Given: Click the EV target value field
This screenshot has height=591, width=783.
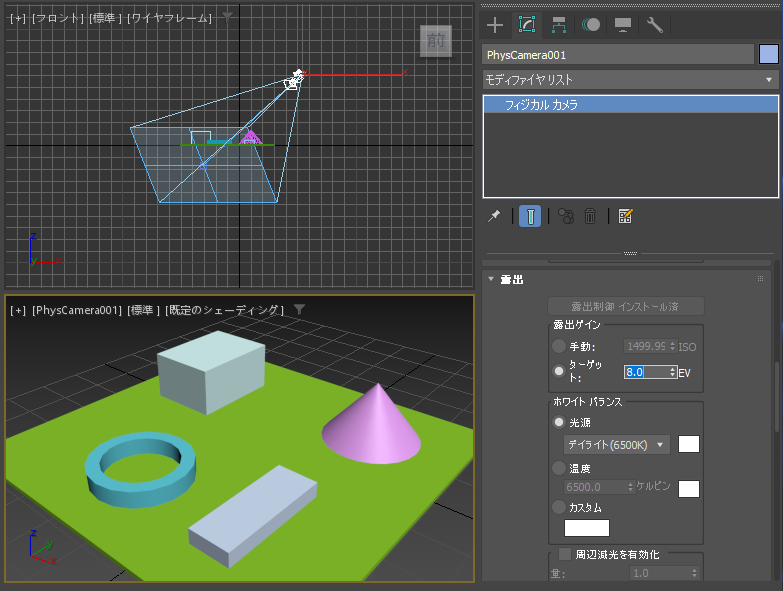Looking at the screenshot, I should point(646,372).
